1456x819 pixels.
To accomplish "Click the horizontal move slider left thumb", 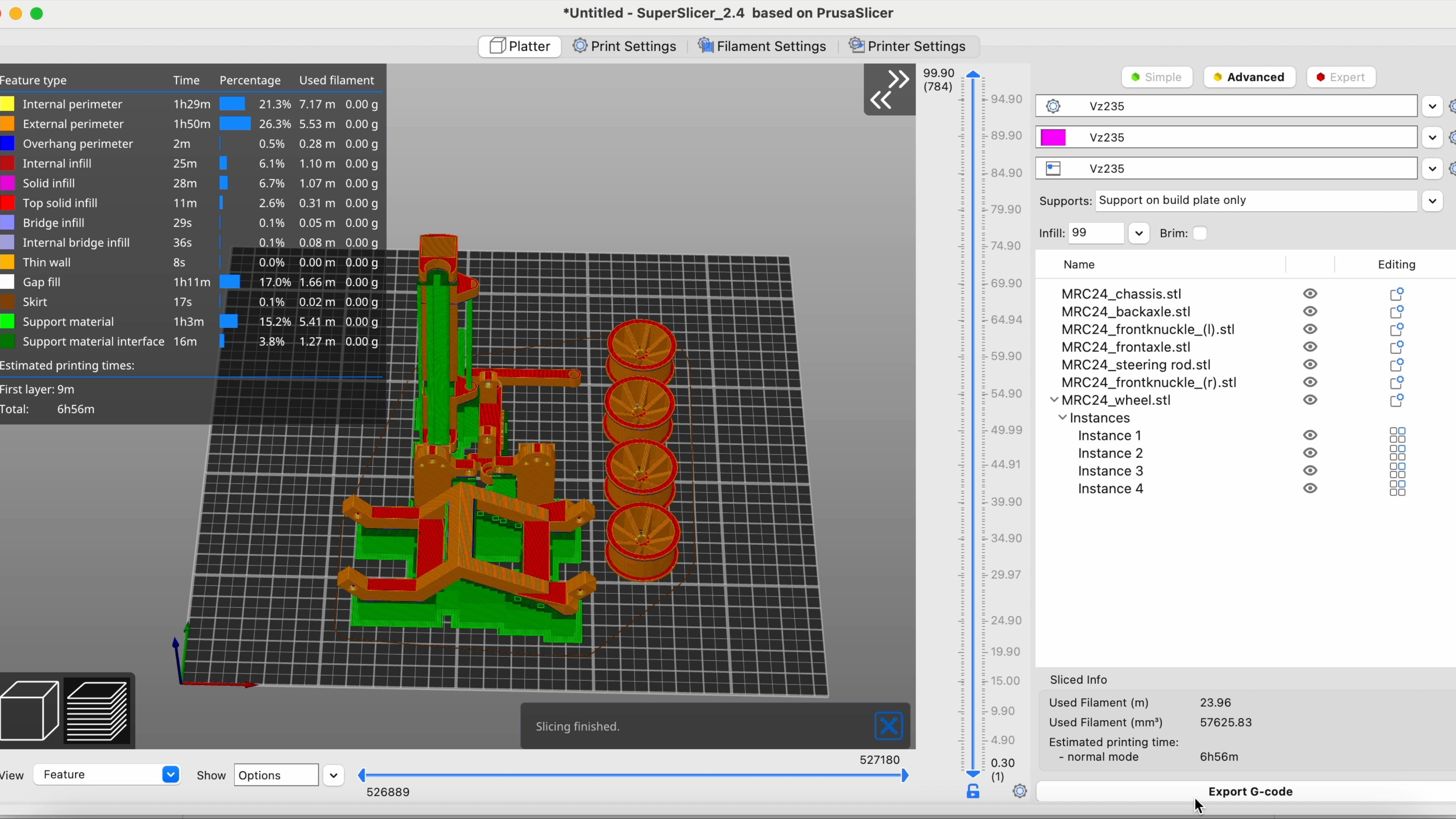I will [x=362, y=776].
